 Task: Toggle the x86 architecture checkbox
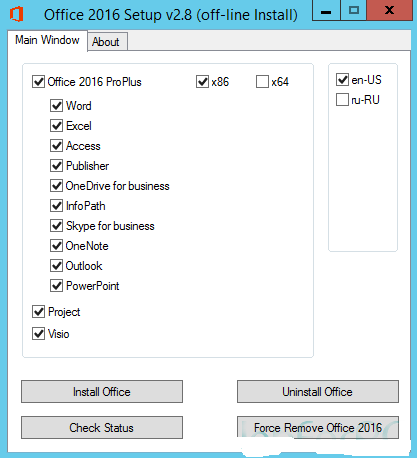tap(202, 82)
